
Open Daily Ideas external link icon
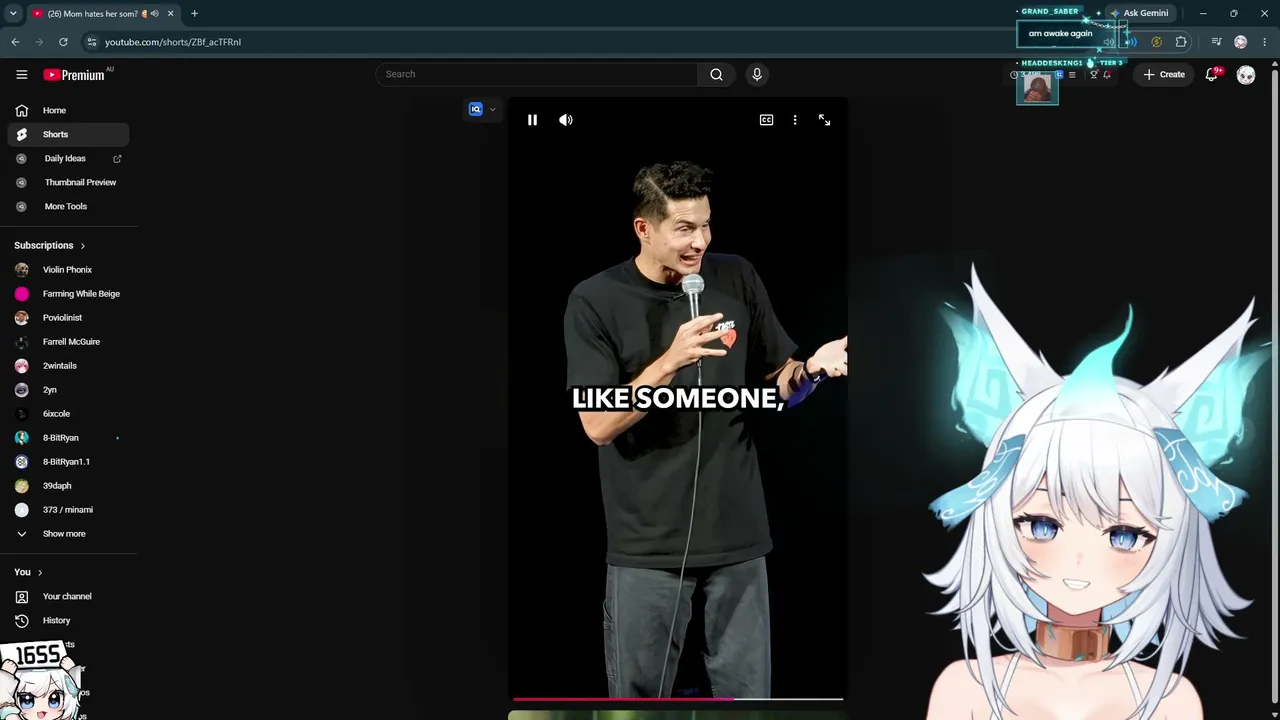click(117, 158)
